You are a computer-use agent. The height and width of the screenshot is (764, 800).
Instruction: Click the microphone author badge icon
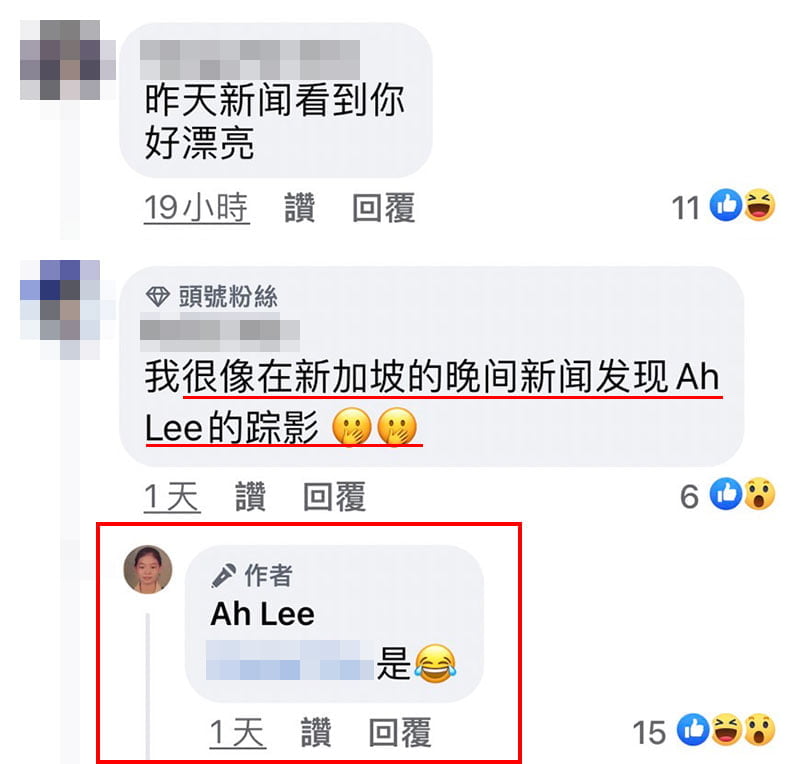223,576
